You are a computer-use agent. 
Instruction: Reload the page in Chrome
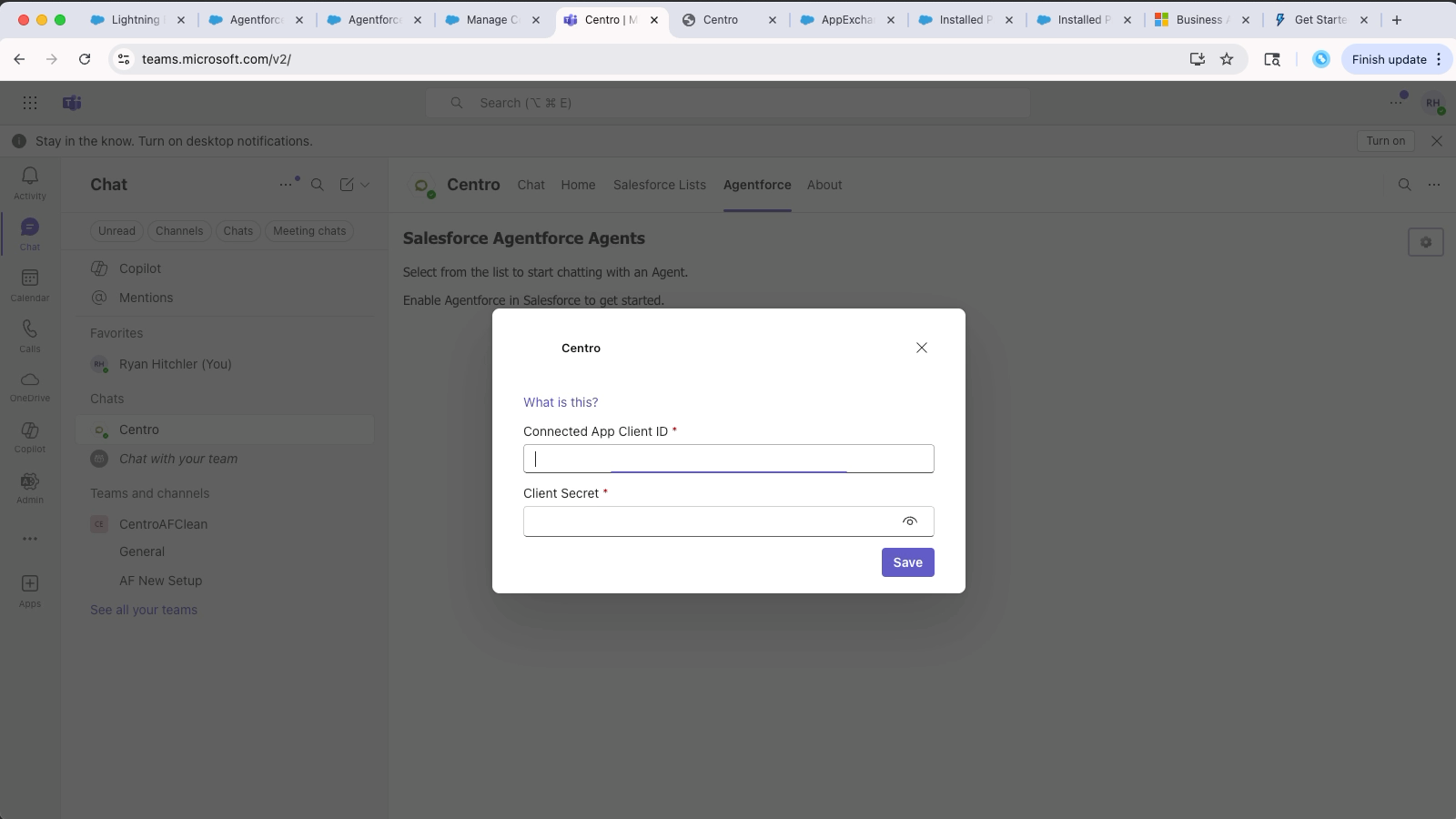[x=85, y=59]
